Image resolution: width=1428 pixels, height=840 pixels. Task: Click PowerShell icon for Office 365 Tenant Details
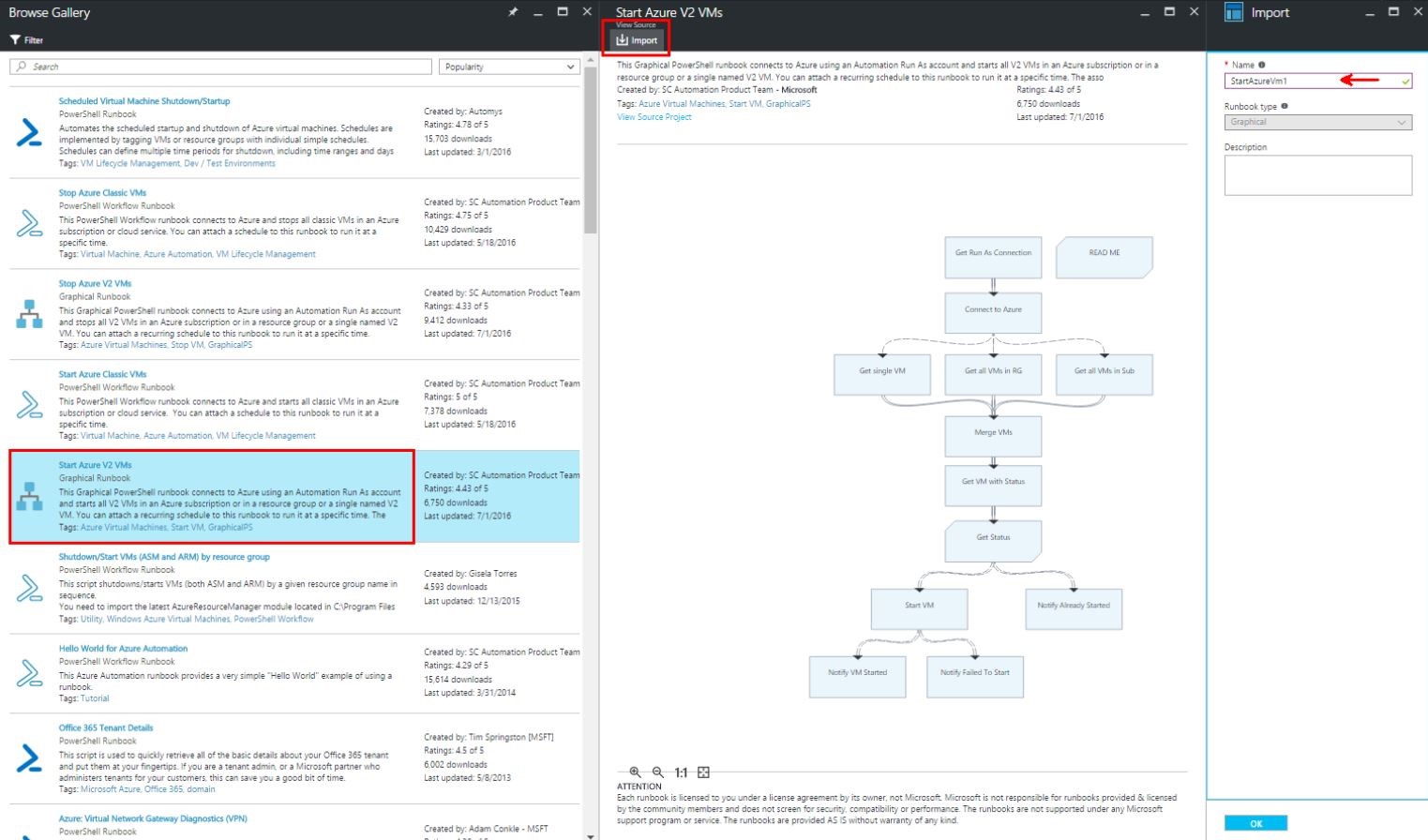click(x=29, y=757)
